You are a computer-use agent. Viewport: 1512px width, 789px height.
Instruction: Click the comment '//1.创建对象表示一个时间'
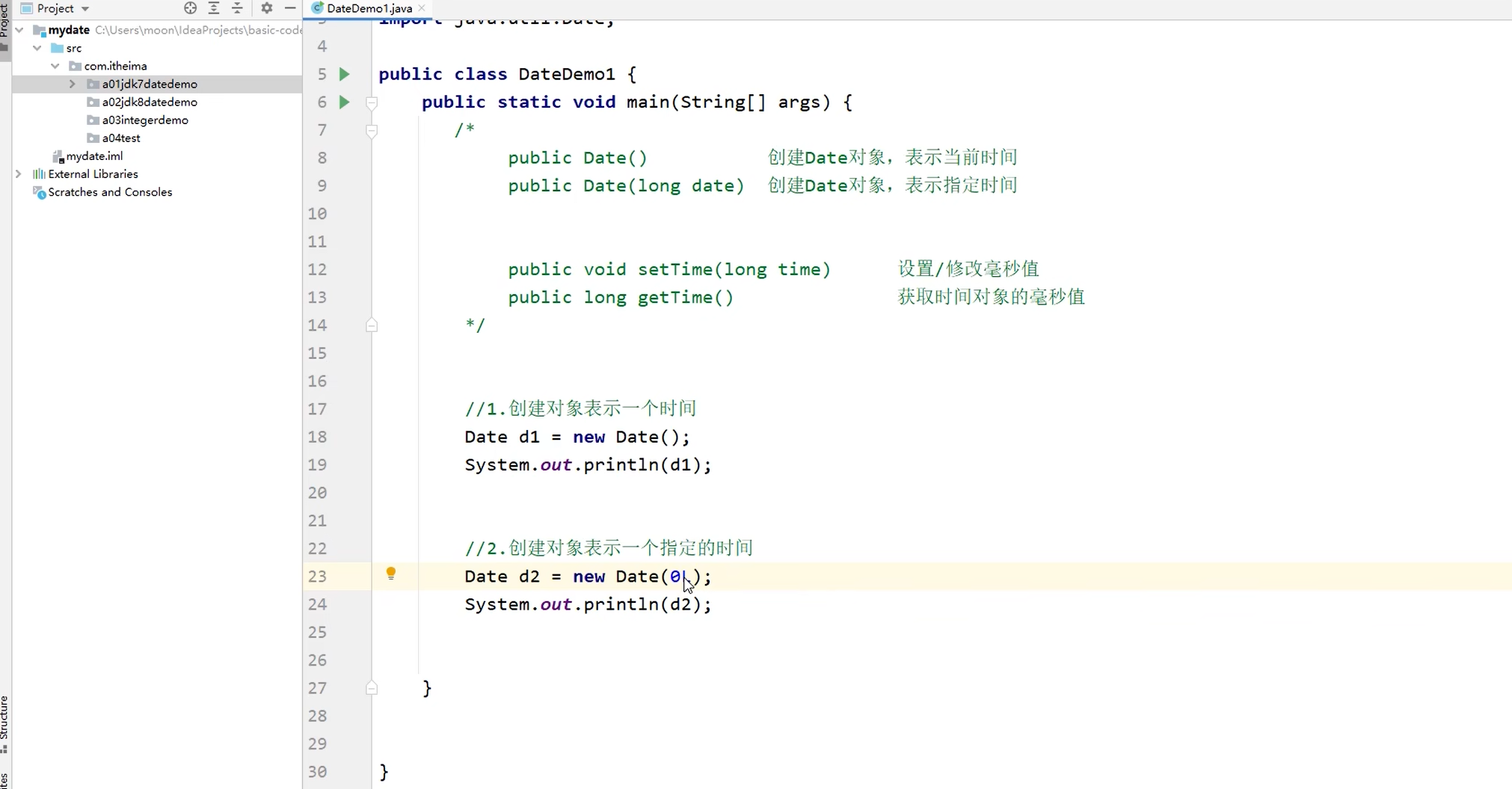(580, 408)
